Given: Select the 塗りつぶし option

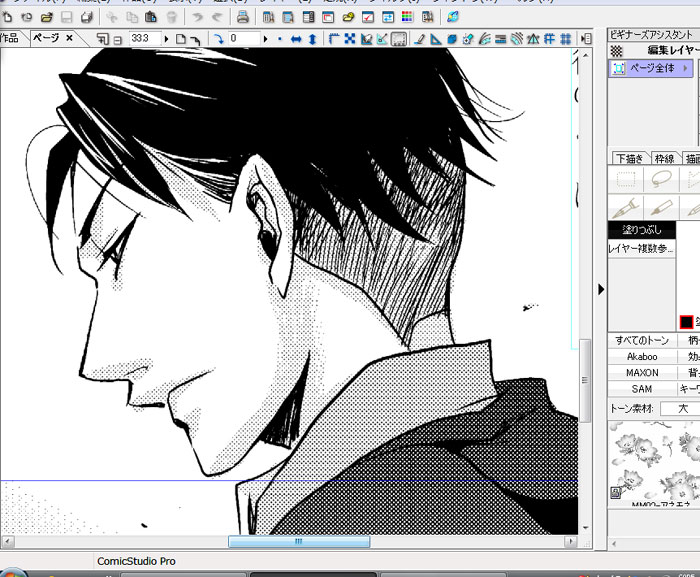Looking at the screenshot, I should [x=642, y=230].
